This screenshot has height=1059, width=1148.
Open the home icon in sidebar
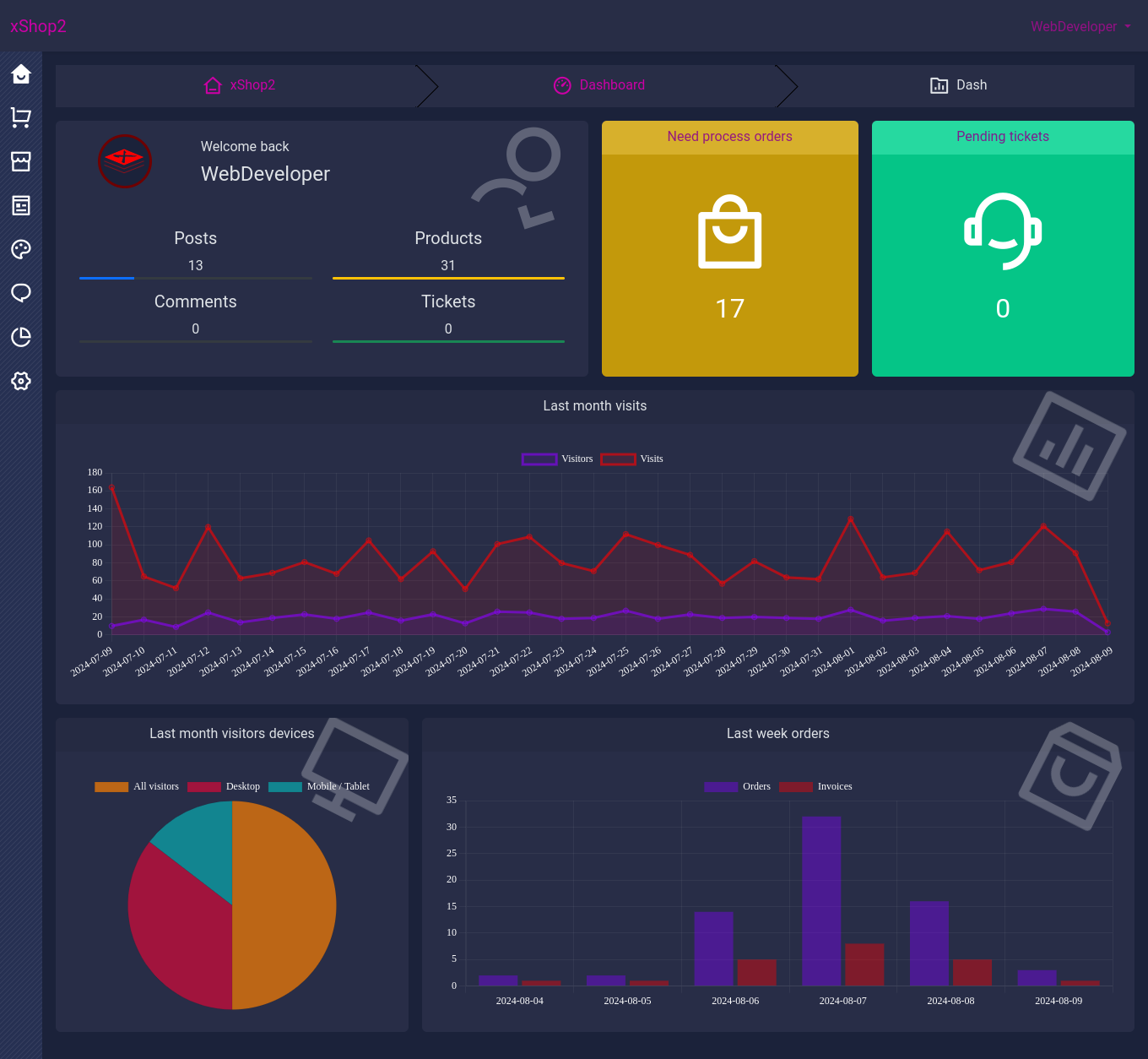pos(21,74)
